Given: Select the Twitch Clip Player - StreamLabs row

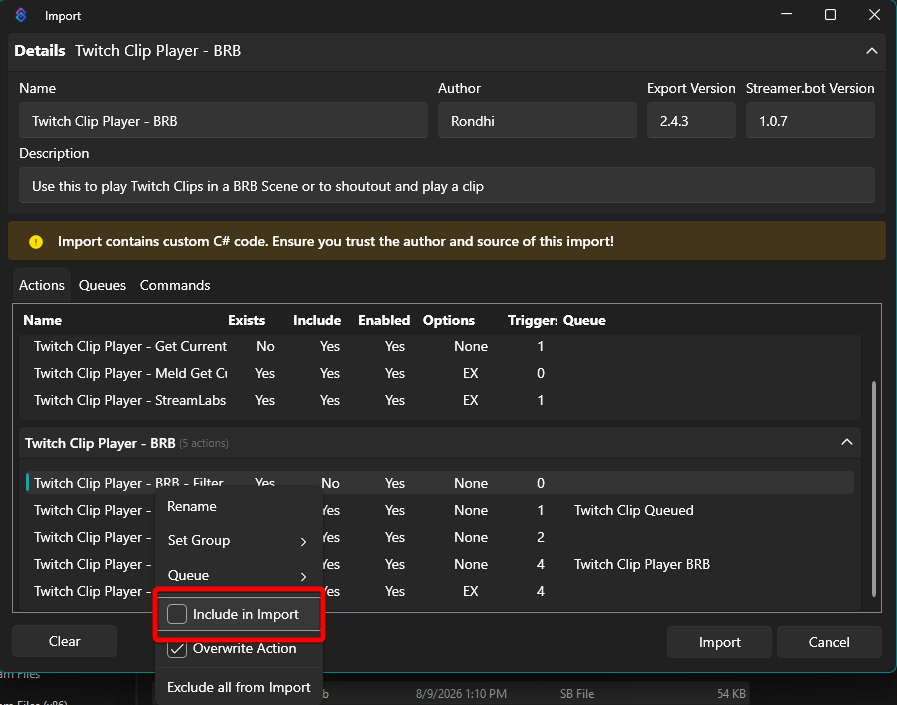Looking at the screenshot, I should coord(439,400).
